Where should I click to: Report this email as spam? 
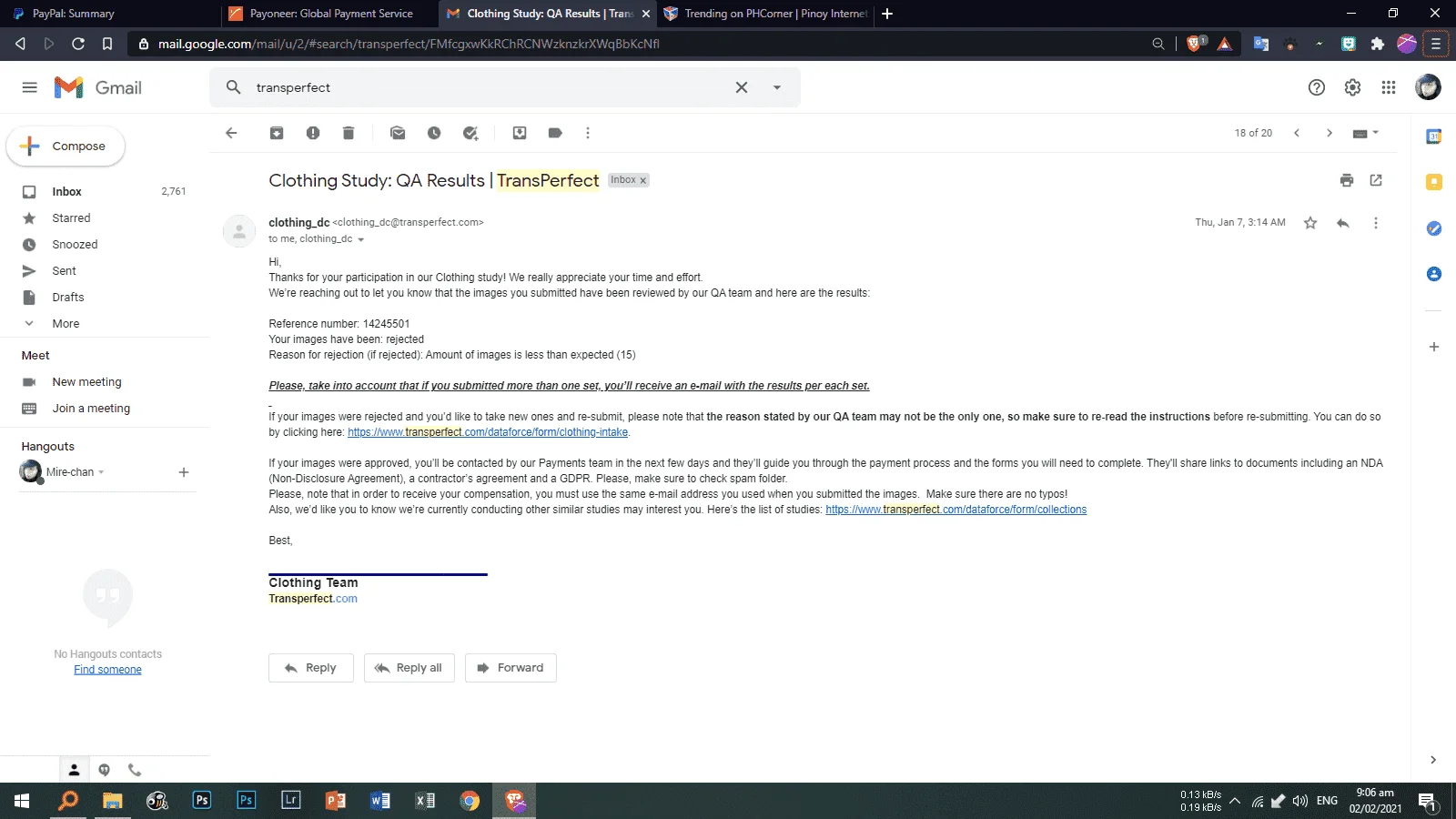coord(313,133)
